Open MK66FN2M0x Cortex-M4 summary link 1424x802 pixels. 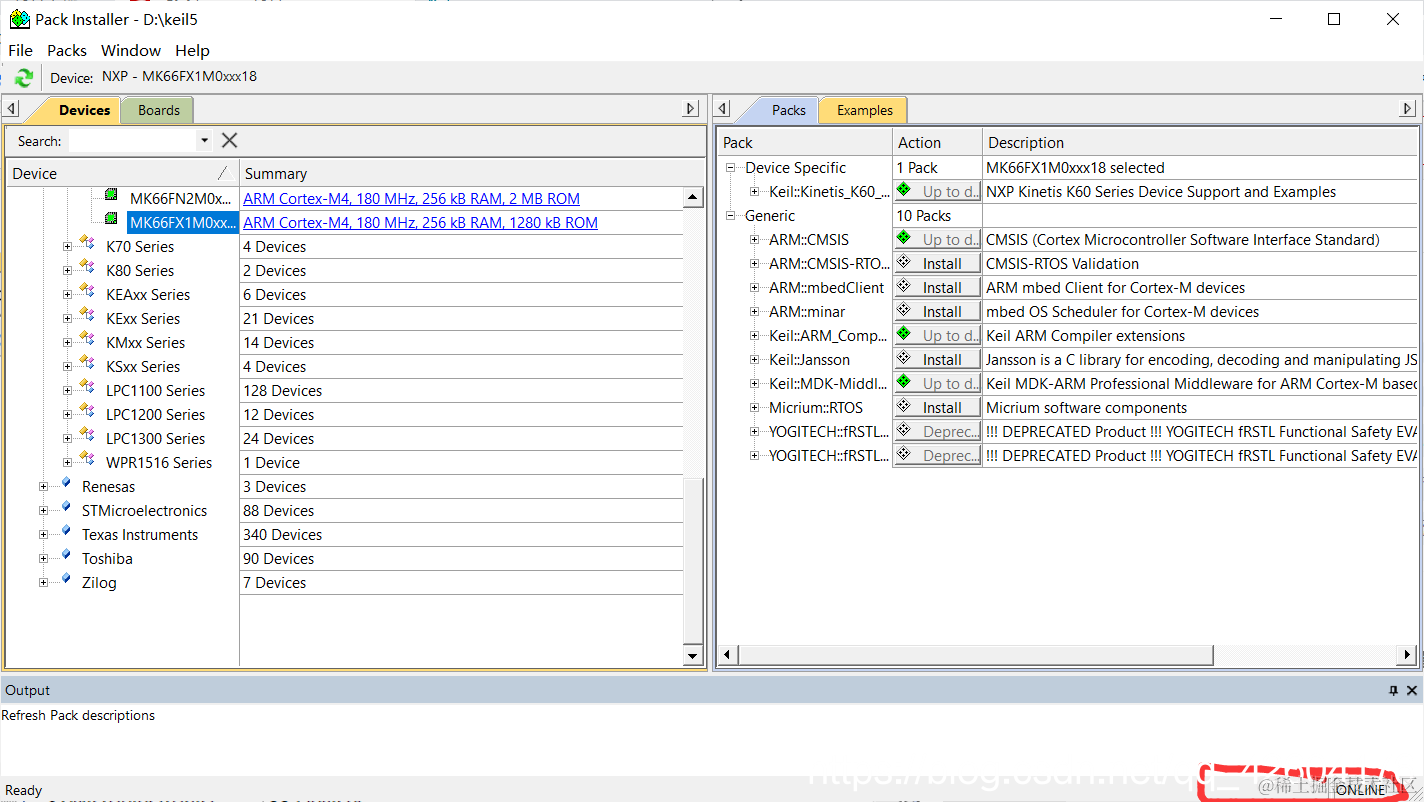pyautogui.click(x=411, y=199)
